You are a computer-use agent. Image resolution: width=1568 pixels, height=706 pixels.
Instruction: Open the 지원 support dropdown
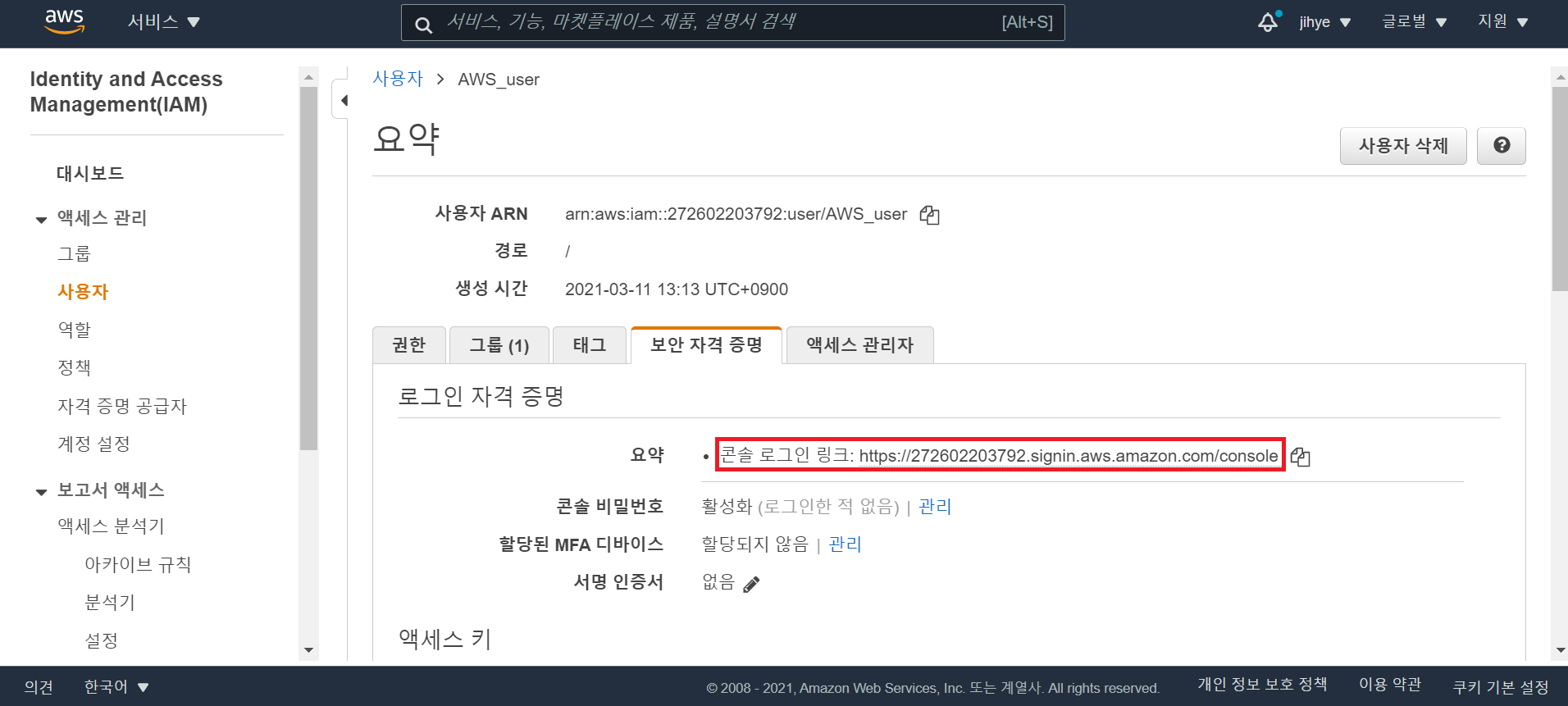point(1502,22)
